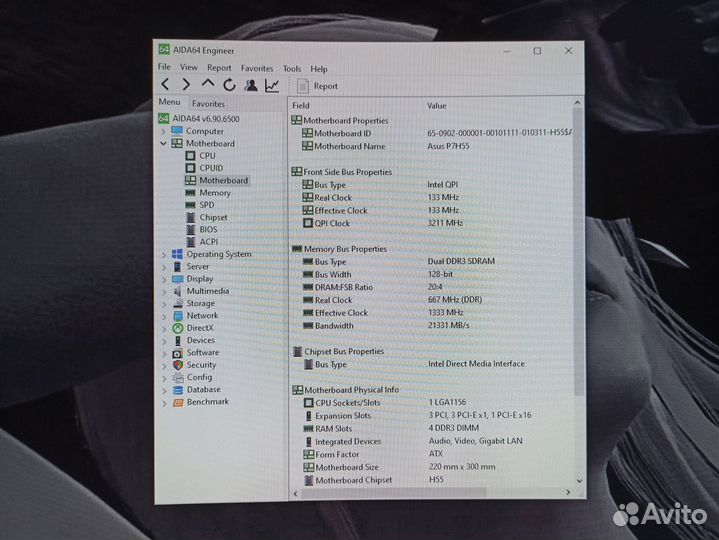Click the horizontal scrollbar right arrow
The width and height of the screenshot is (719, 540).
coord(568,492)
